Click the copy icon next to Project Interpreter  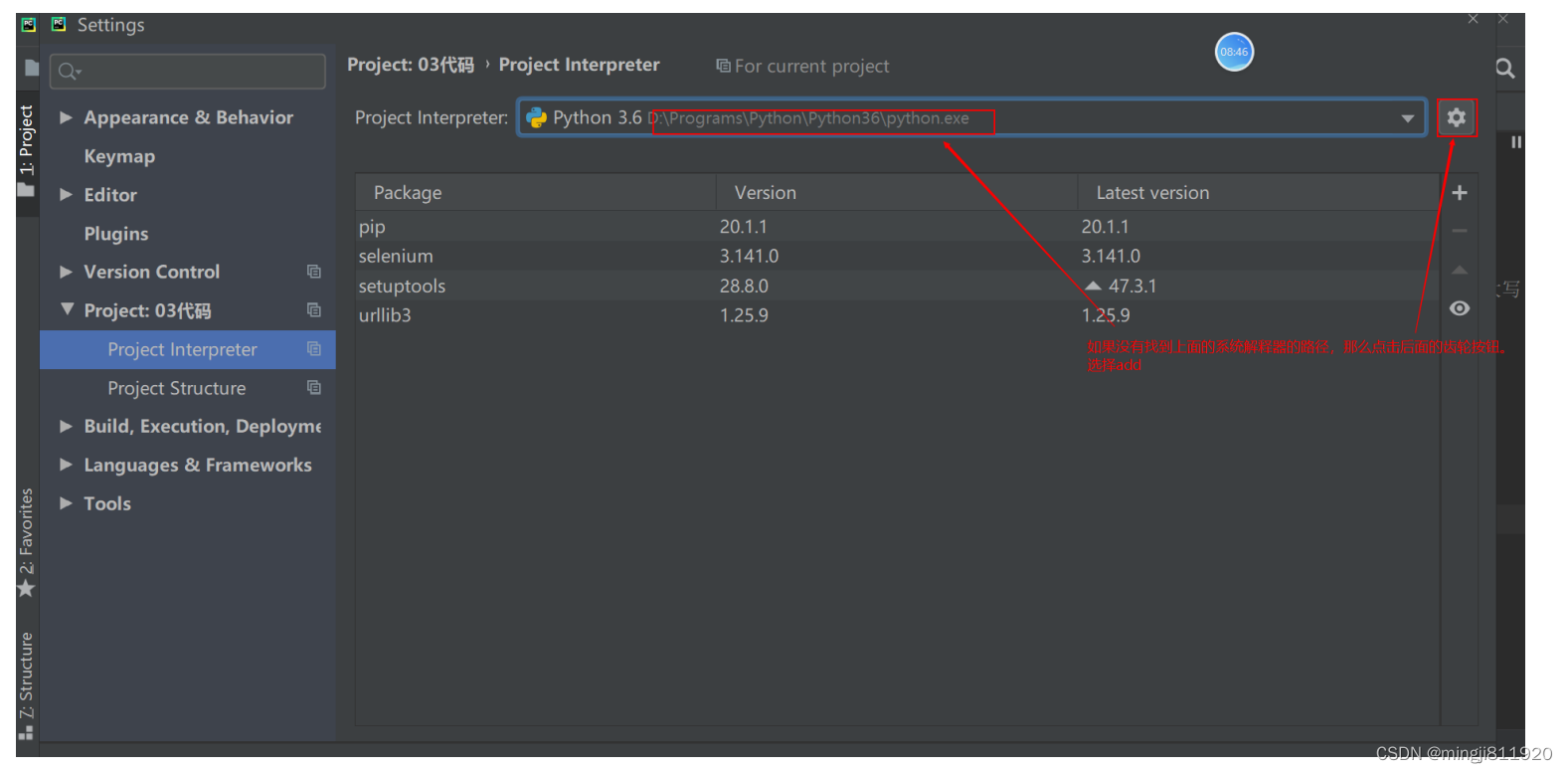[314, 349]
